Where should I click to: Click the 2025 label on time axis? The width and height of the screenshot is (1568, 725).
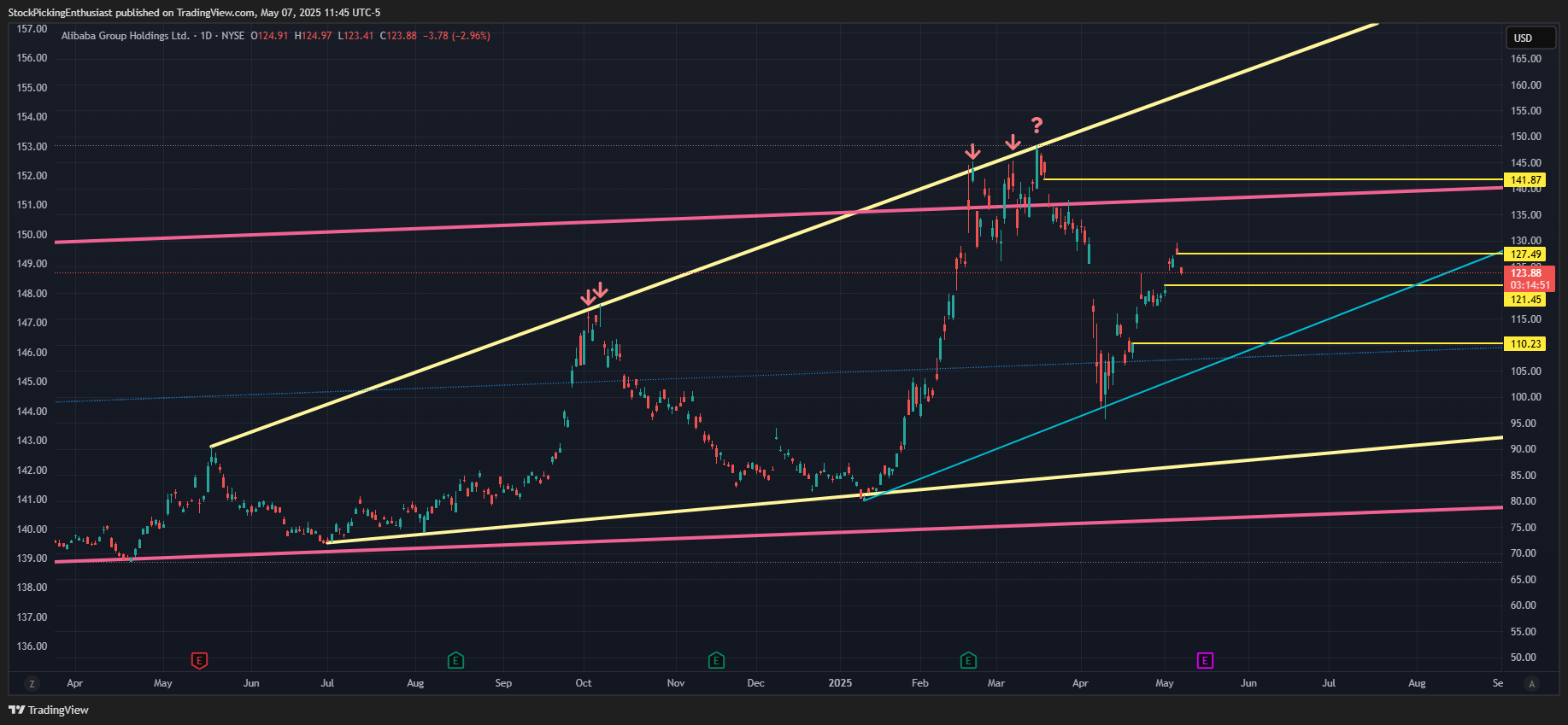pos(841,683)
